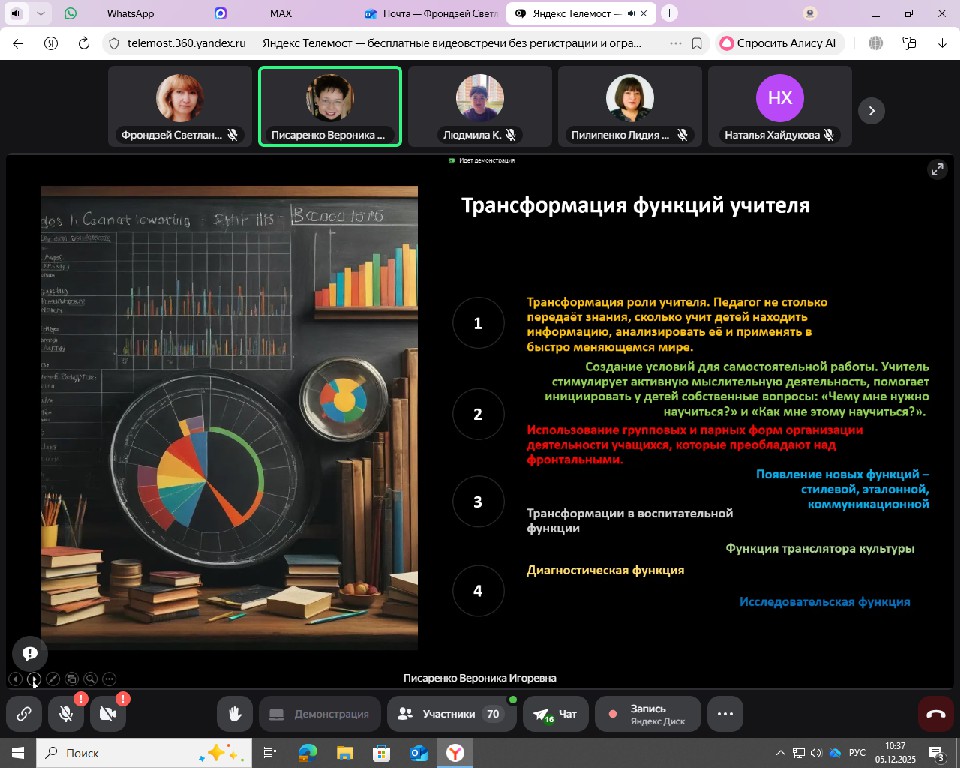The image size is (960, 768).
Task: Click the Демонстрация screen share button
Action: tap(319, 714)
